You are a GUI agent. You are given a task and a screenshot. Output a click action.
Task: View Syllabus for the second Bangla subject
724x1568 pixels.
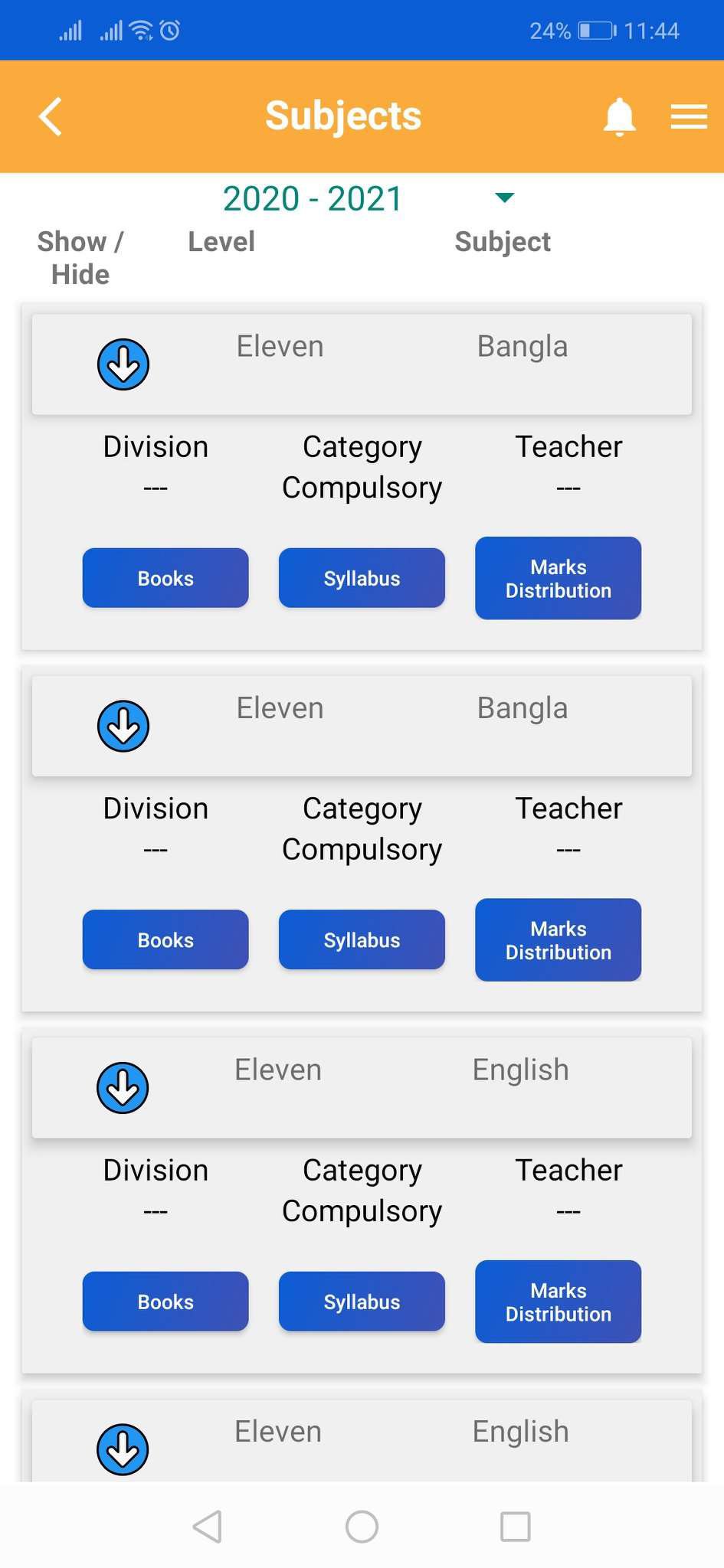click(x=362, y=939)
